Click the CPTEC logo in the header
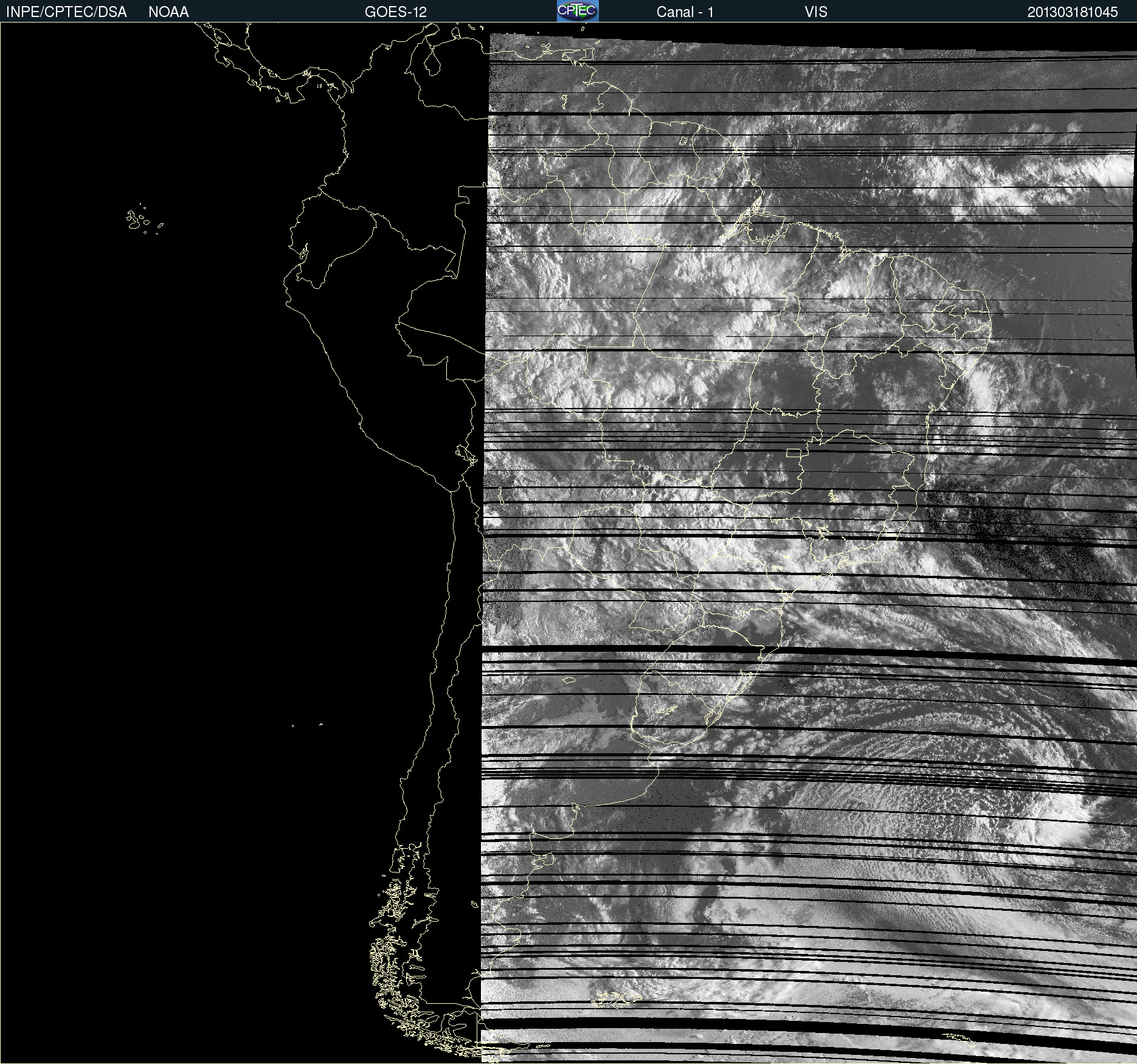The image size is (1137, 1064). coord(578,11)
